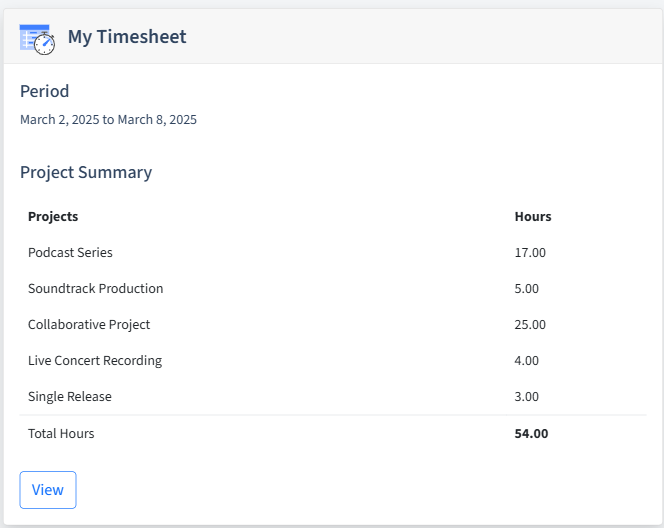The height and width of the screenshot is (528, 664).
Task: Click the timesheet stopwatch icon
Action: click(x=37, y=39)
